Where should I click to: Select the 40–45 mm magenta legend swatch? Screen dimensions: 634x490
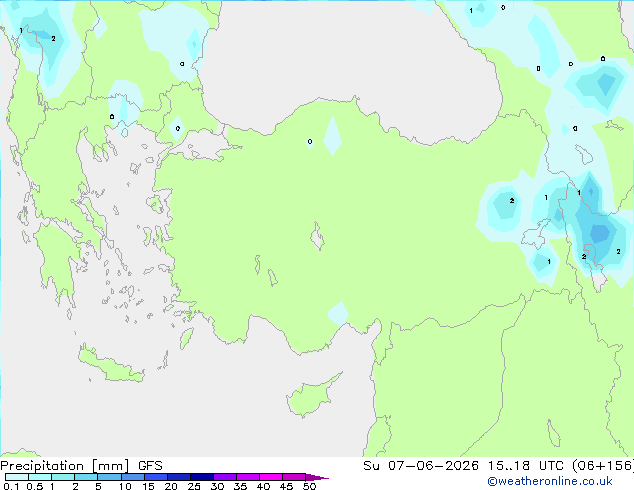pyautogui.click(x=271, y=477)
